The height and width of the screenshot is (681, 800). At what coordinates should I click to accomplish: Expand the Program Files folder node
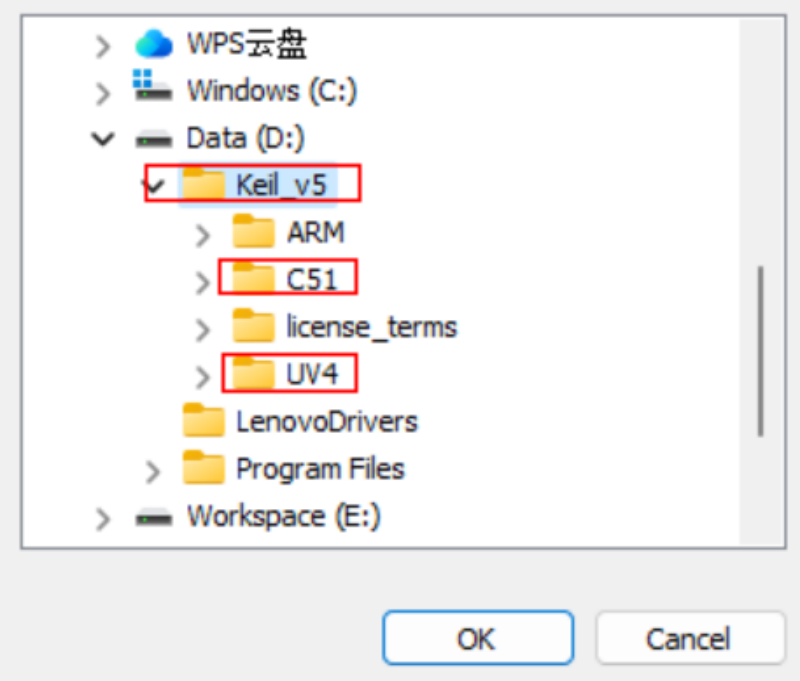[x=153, y=470]
